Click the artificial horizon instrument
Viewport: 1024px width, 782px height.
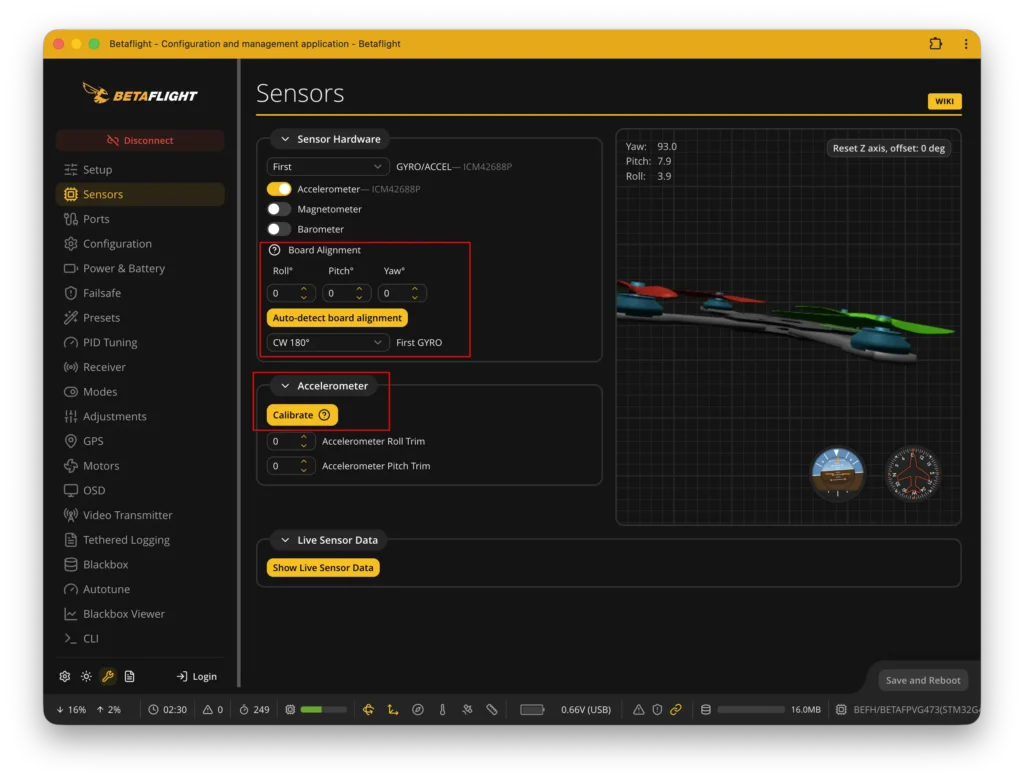click(837, 473)
